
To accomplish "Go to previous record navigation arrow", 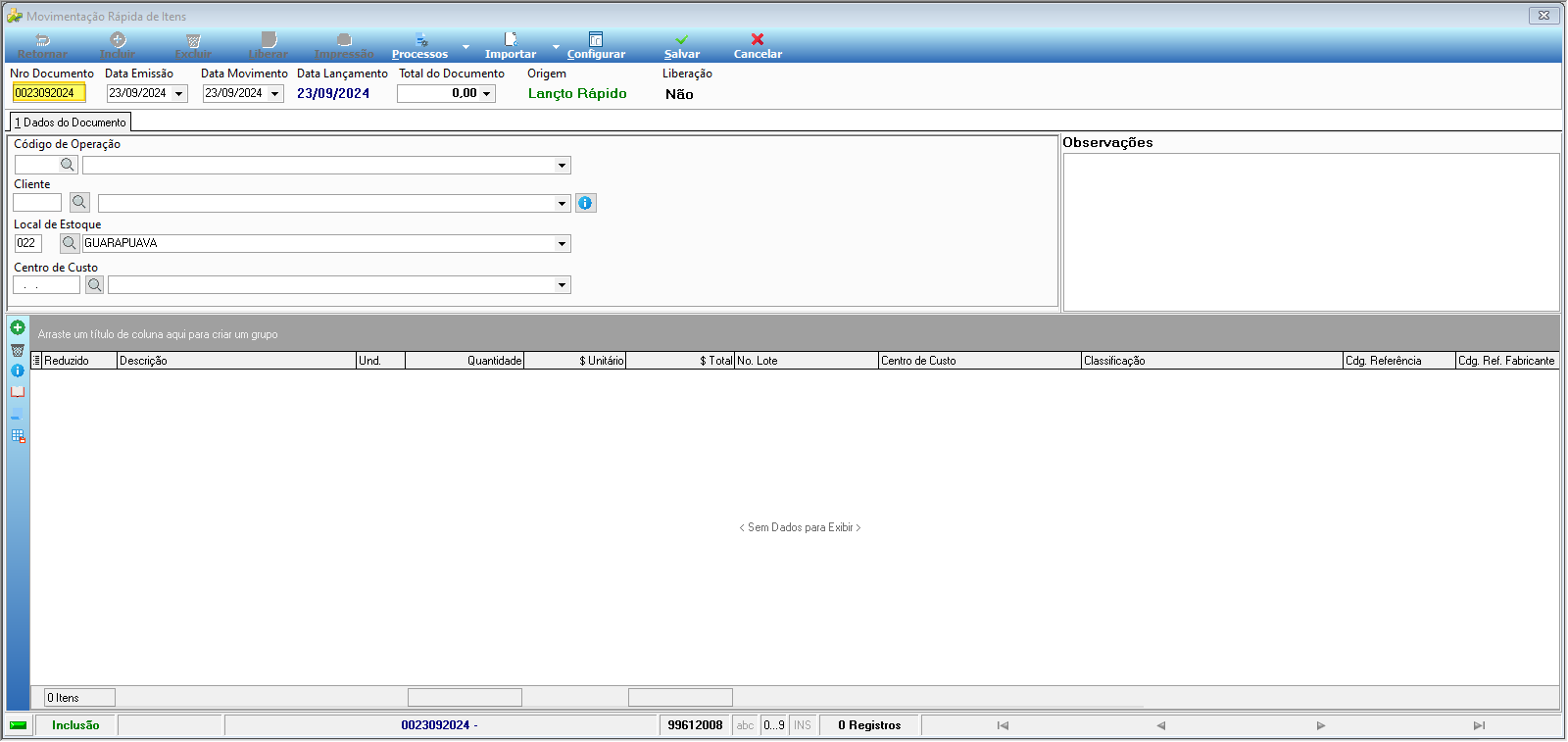I will tap(1161, 725).
